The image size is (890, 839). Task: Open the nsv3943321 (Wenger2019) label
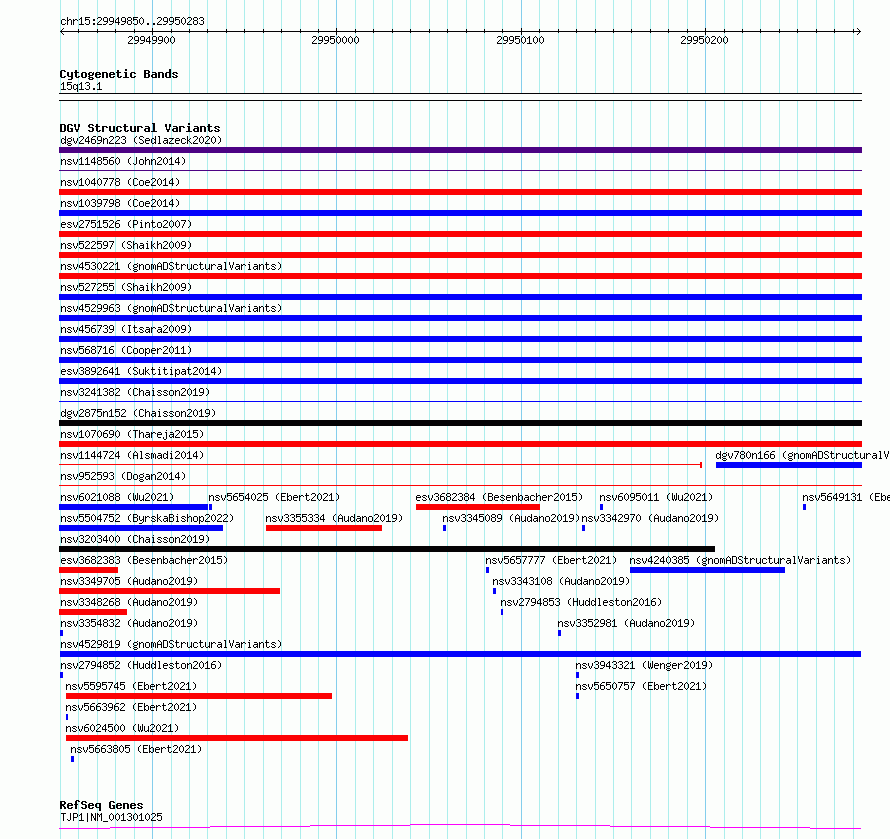(644, 665)
